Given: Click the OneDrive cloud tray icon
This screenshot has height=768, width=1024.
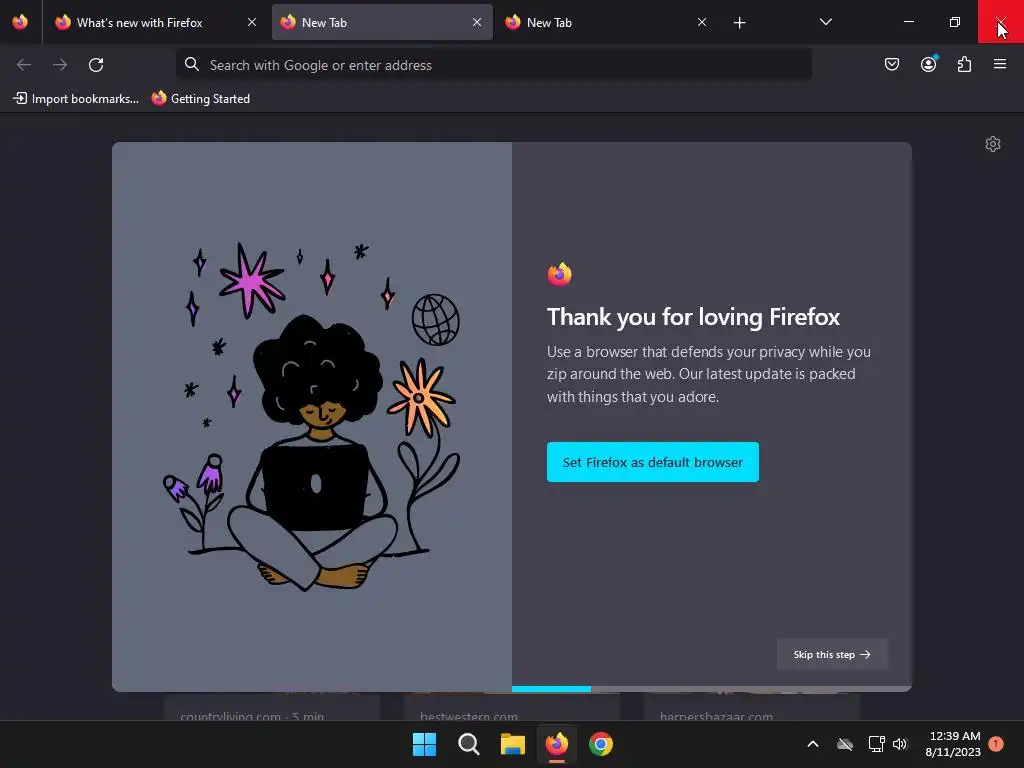Looking at the screenshot, I should pos(845,744).
